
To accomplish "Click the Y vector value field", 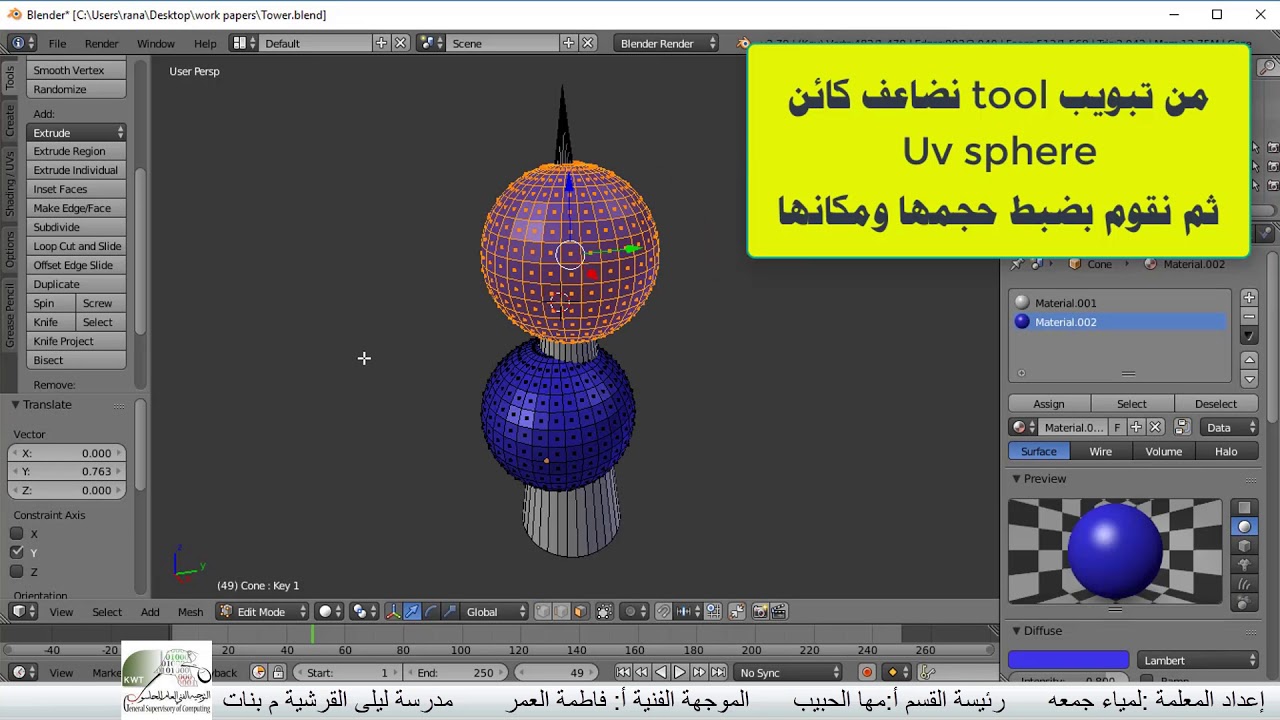I will 67,471.
